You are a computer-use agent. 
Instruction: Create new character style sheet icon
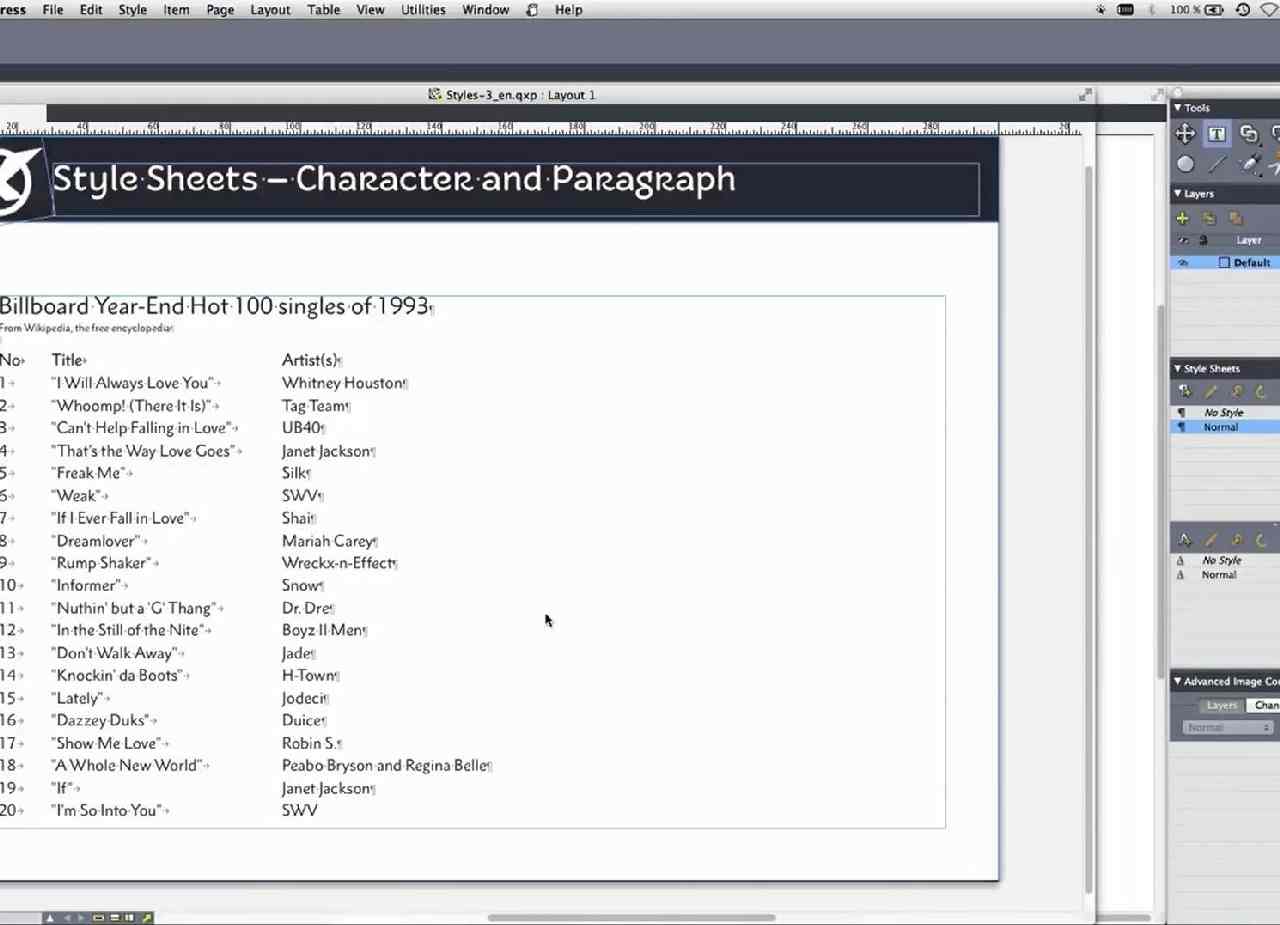point(1185,540)
